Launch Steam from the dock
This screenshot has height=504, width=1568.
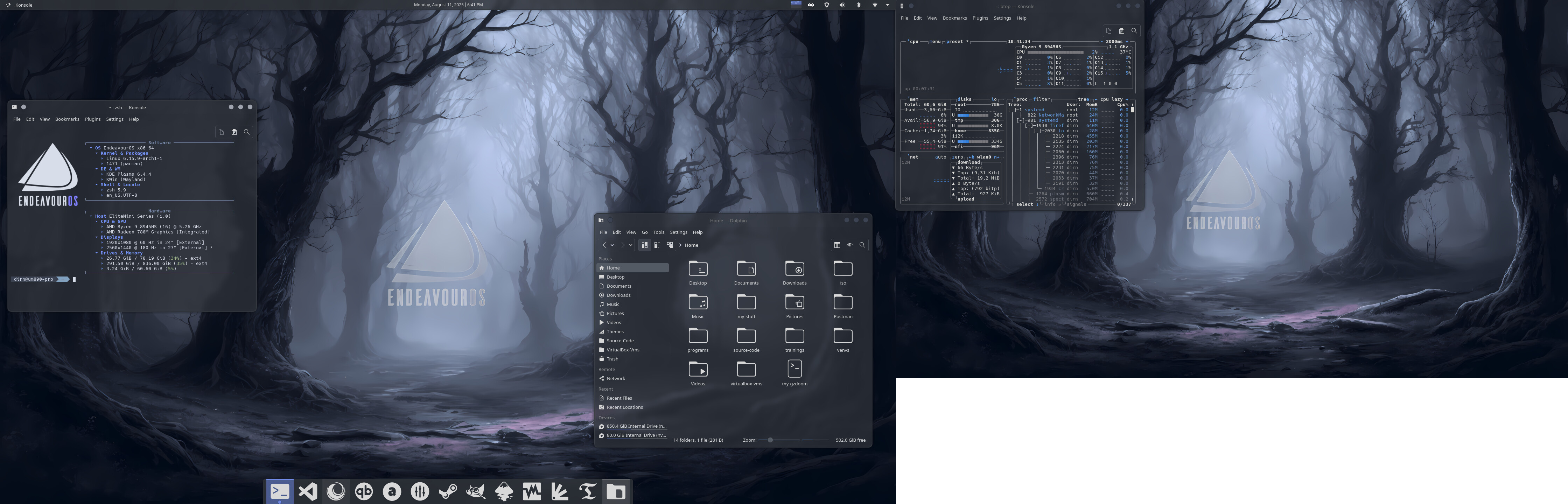448,492
